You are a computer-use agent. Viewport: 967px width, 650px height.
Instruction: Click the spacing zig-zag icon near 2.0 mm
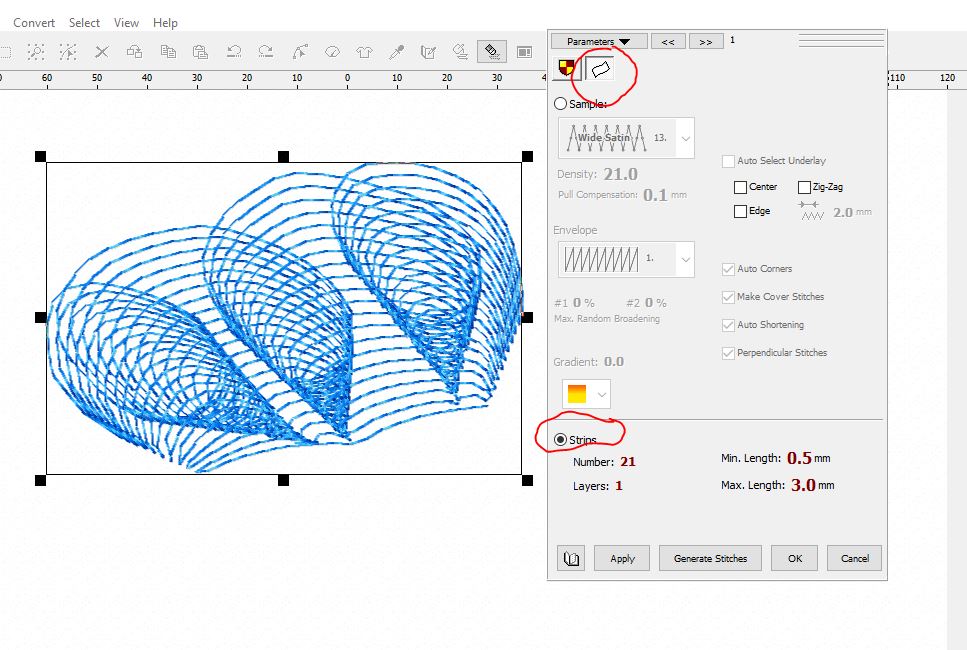(811, 211)
